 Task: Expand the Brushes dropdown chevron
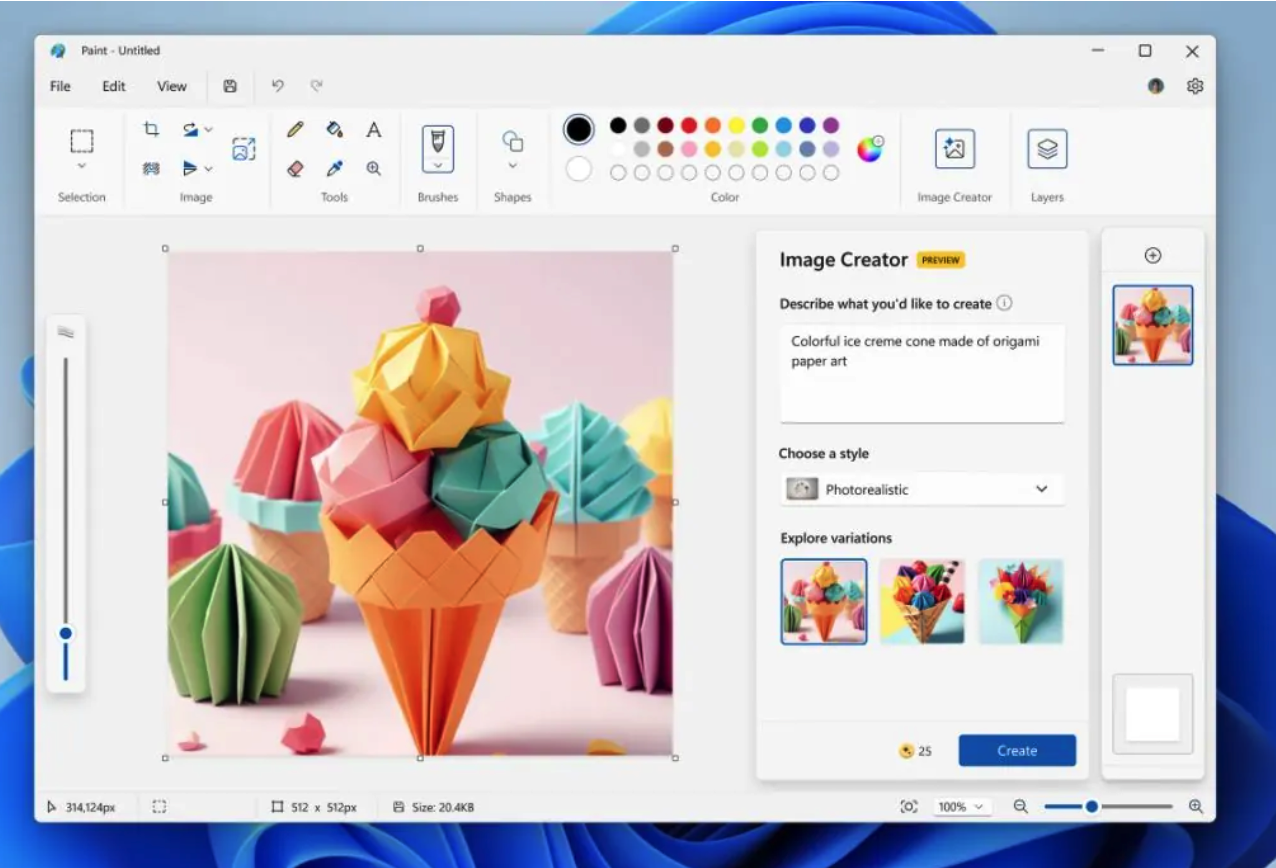(x=438, y=164)
